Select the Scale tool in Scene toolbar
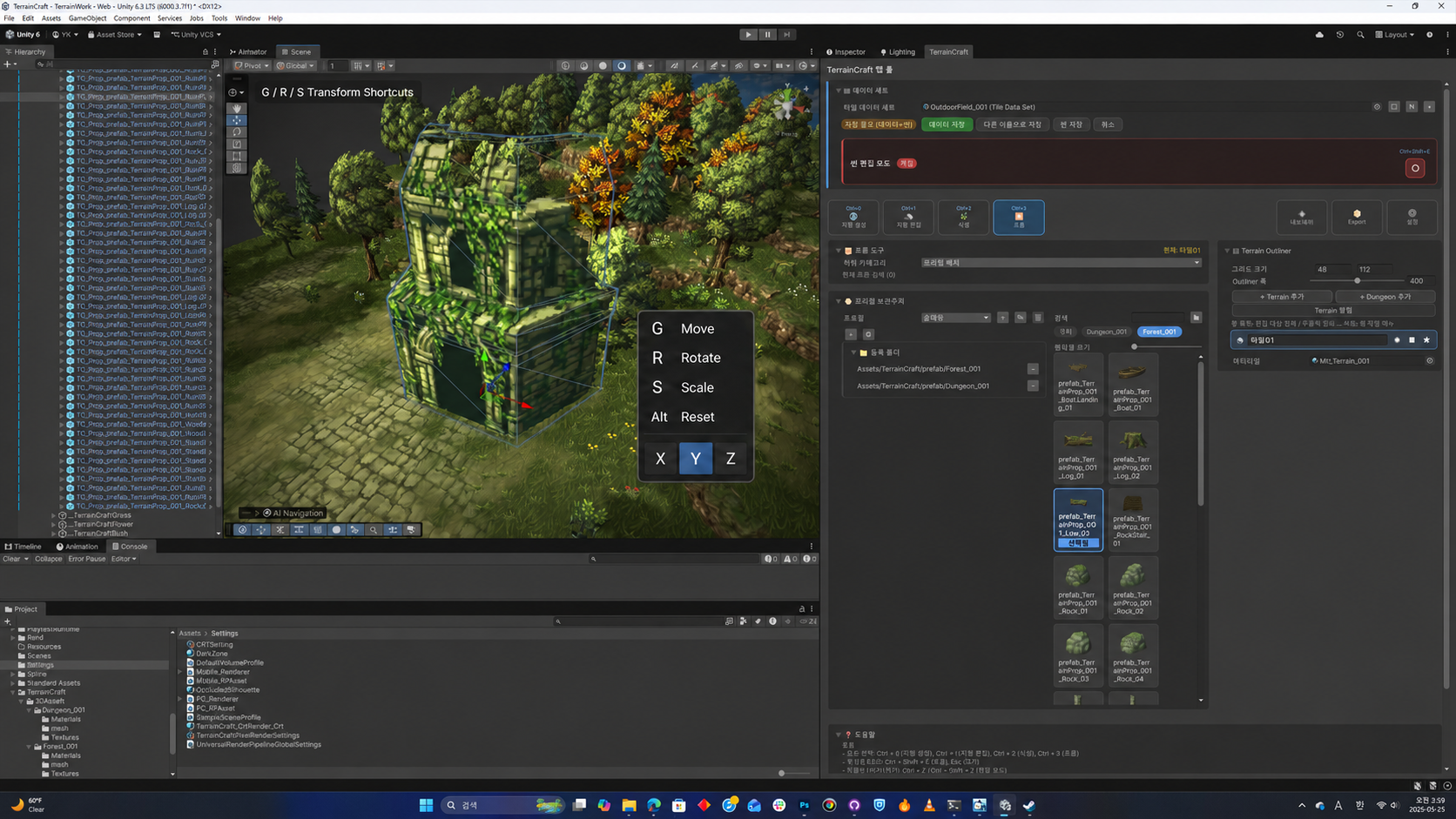Viewport: 1456px width, 819px height. tap(236, 144)
